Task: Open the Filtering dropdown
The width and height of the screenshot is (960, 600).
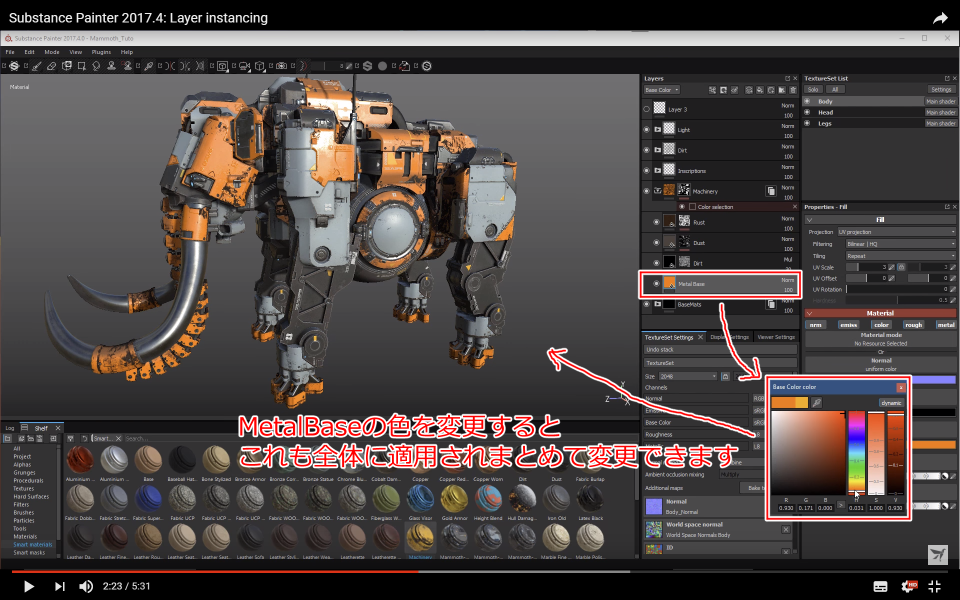Action: pyautogui.click(x=900, y=244)
